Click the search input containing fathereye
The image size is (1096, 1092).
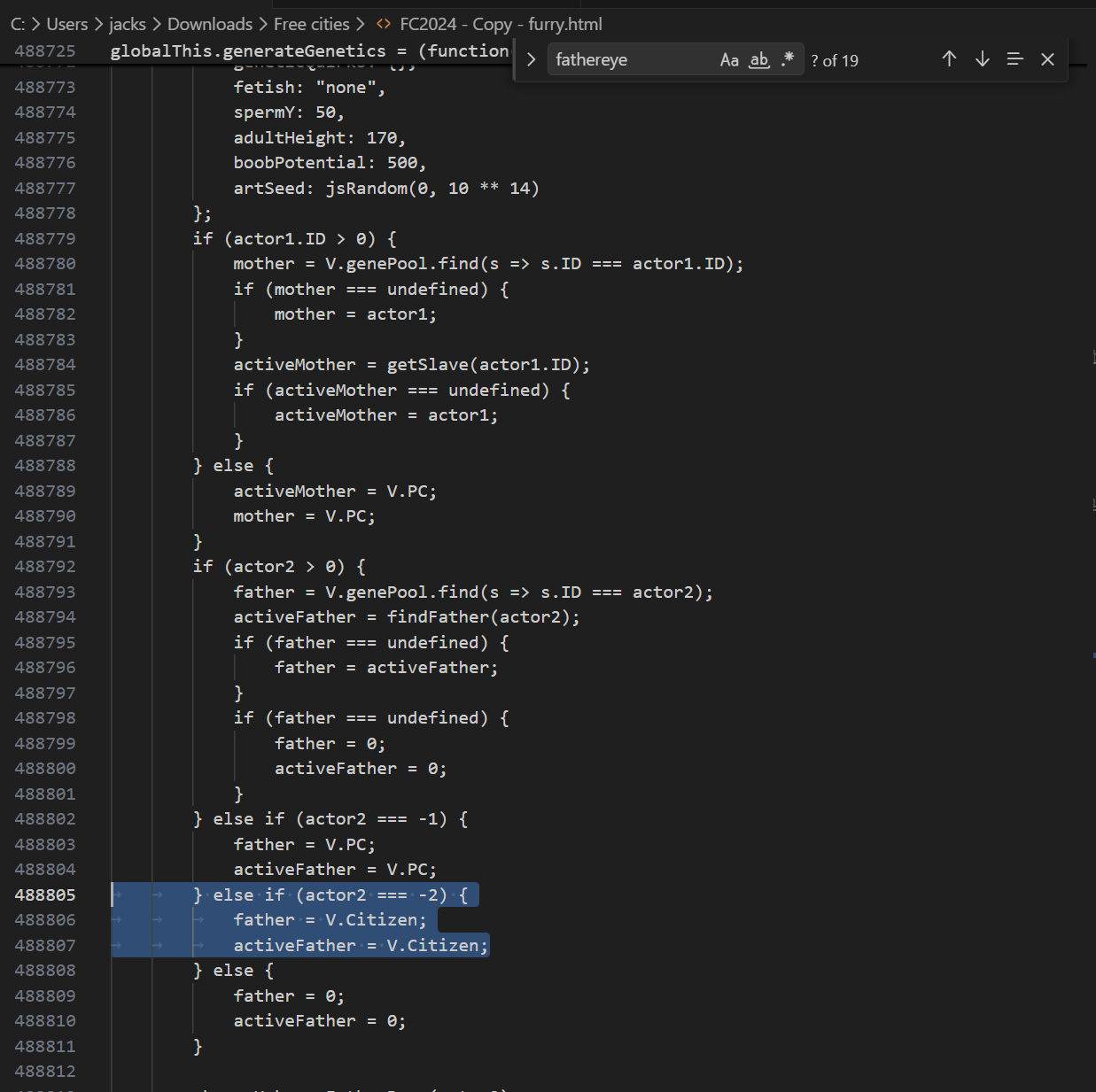click(629, 60)
